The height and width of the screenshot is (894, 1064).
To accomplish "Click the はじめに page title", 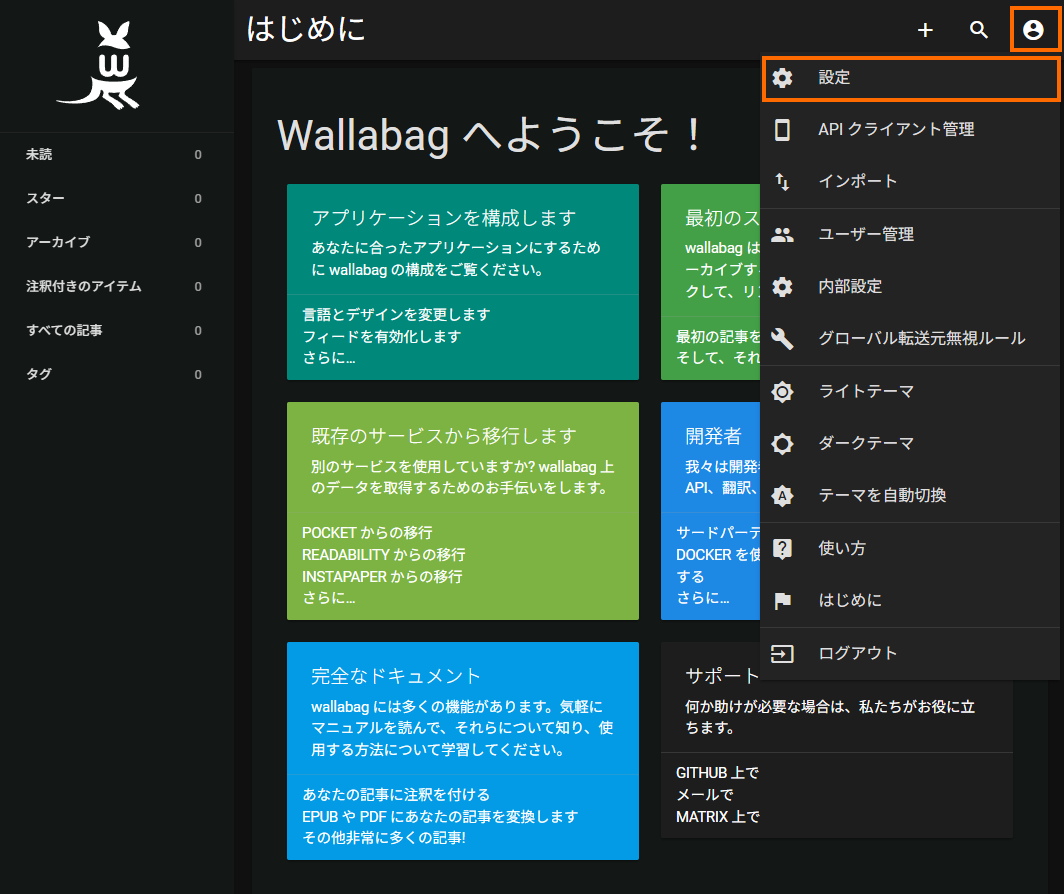I will pyautogui.click(x=306, y=30).
